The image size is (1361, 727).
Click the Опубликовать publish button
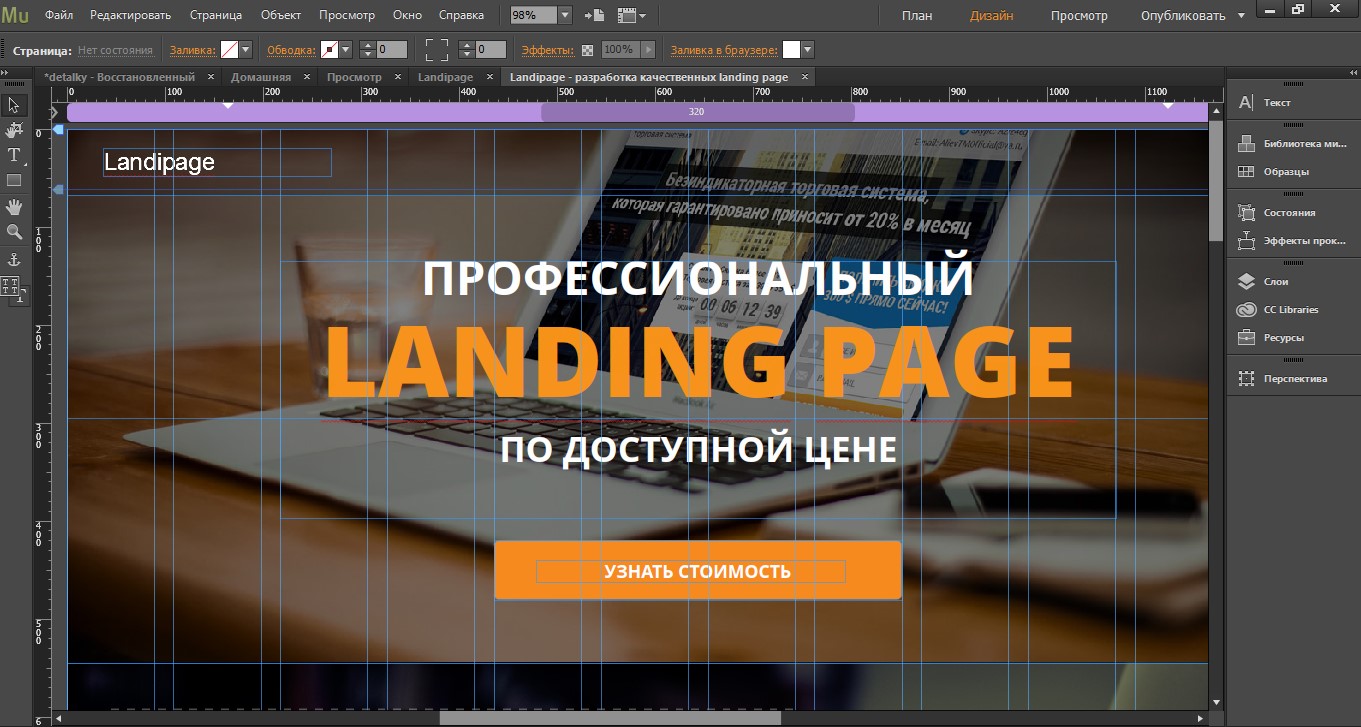pos(1183,15)
